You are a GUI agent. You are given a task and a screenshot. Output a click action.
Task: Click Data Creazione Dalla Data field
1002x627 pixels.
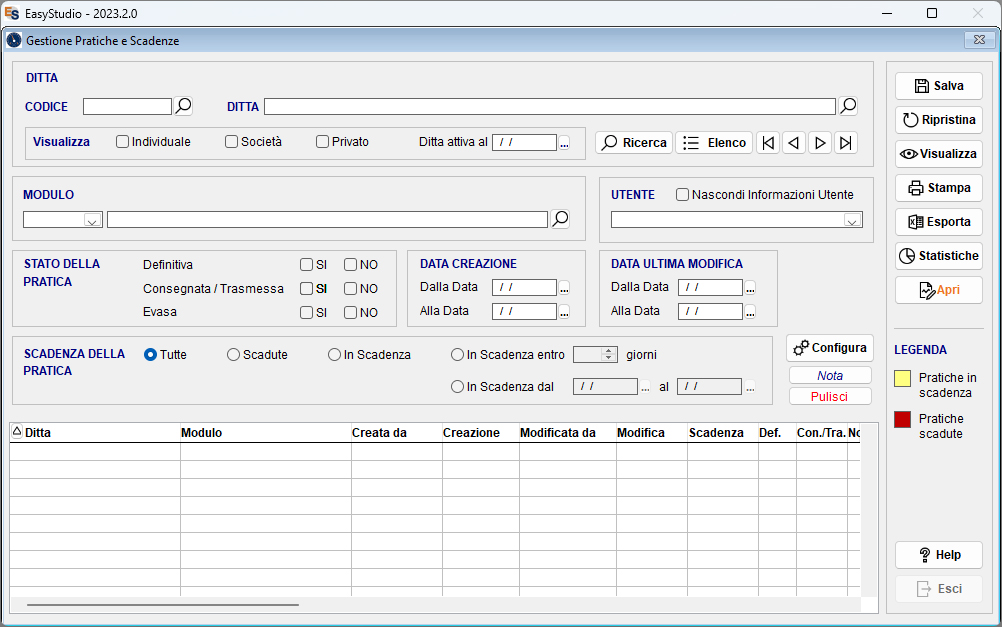(x=525, y=288)
